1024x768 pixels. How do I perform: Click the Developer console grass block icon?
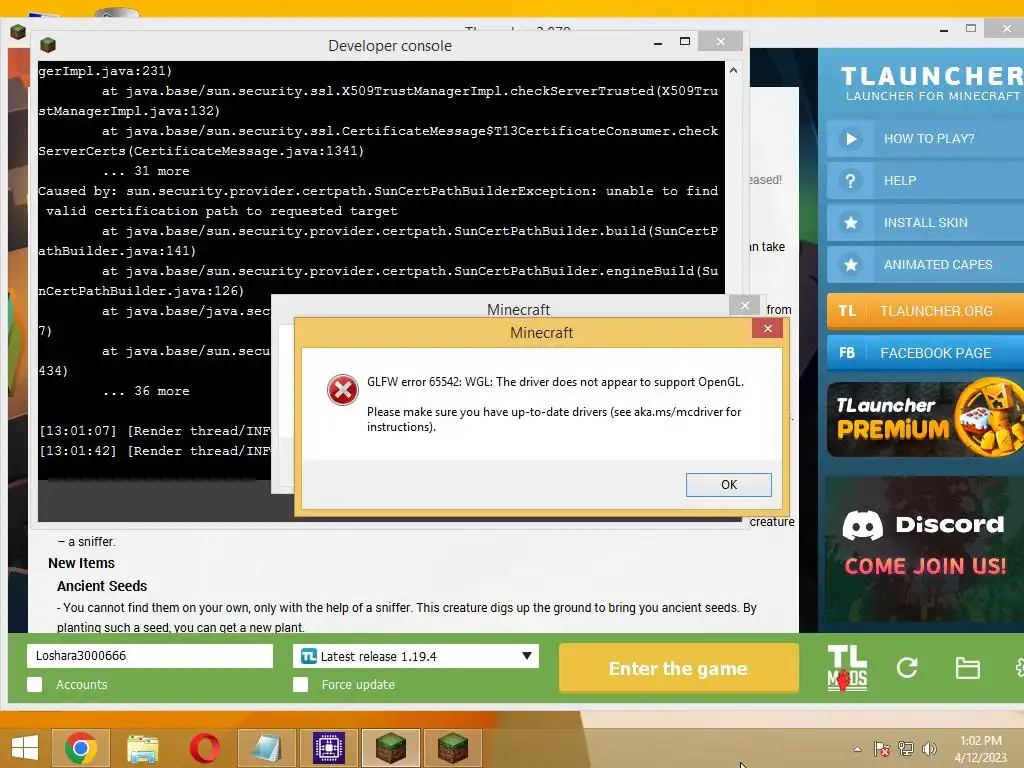[48, 45]
